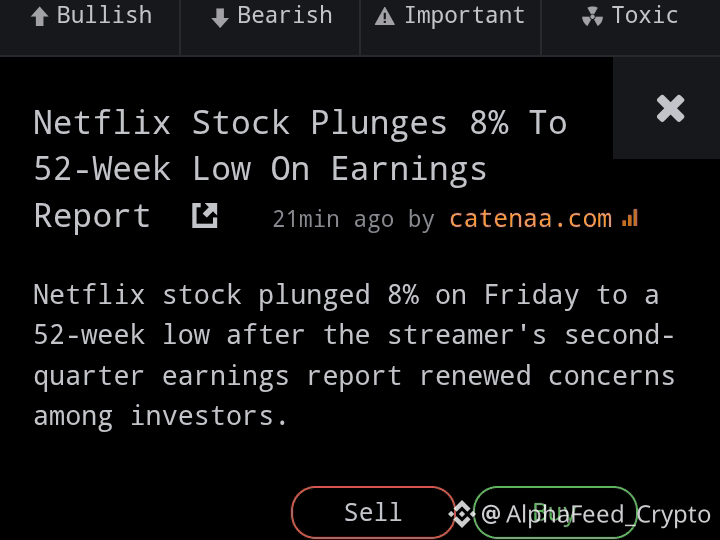The image size is (720, 540).
Task: Click the orange signal bars icon
Action: pos(630,218)
